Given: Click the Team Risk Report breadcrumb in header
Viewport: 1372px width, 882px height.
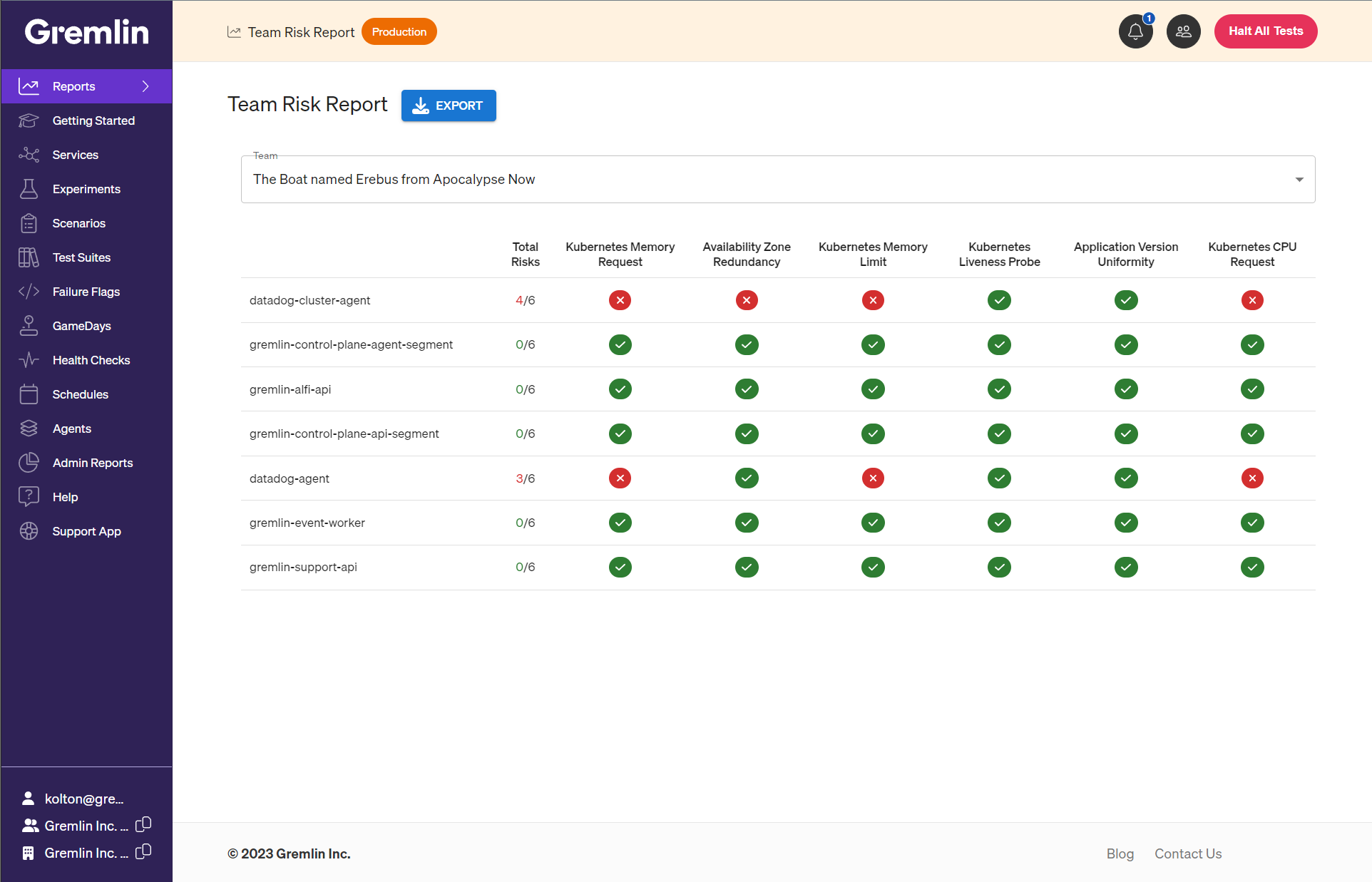Looking at the screenshot, I should click(301, 32).
